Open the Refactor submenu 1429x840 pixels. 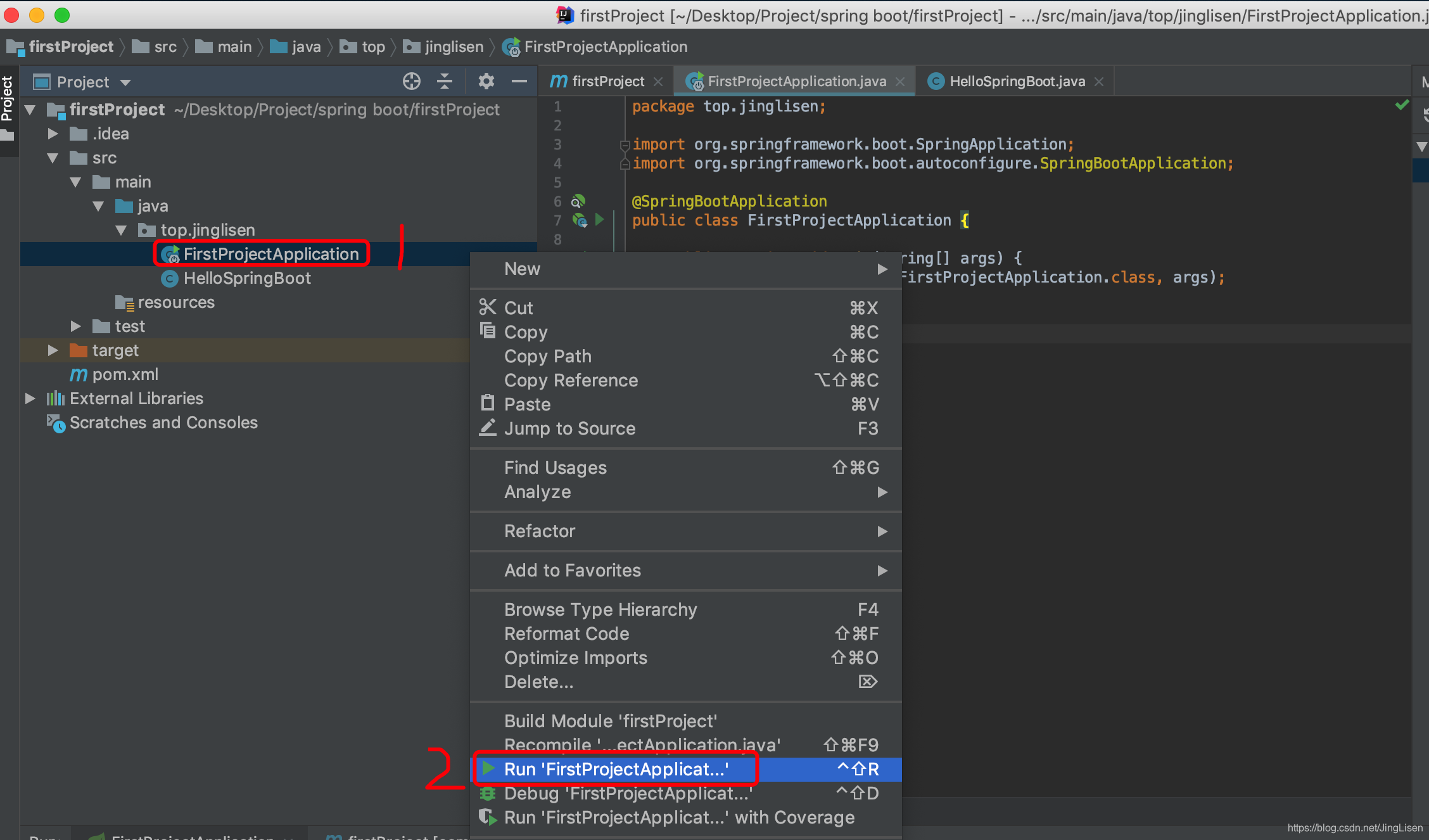[686, 531]
